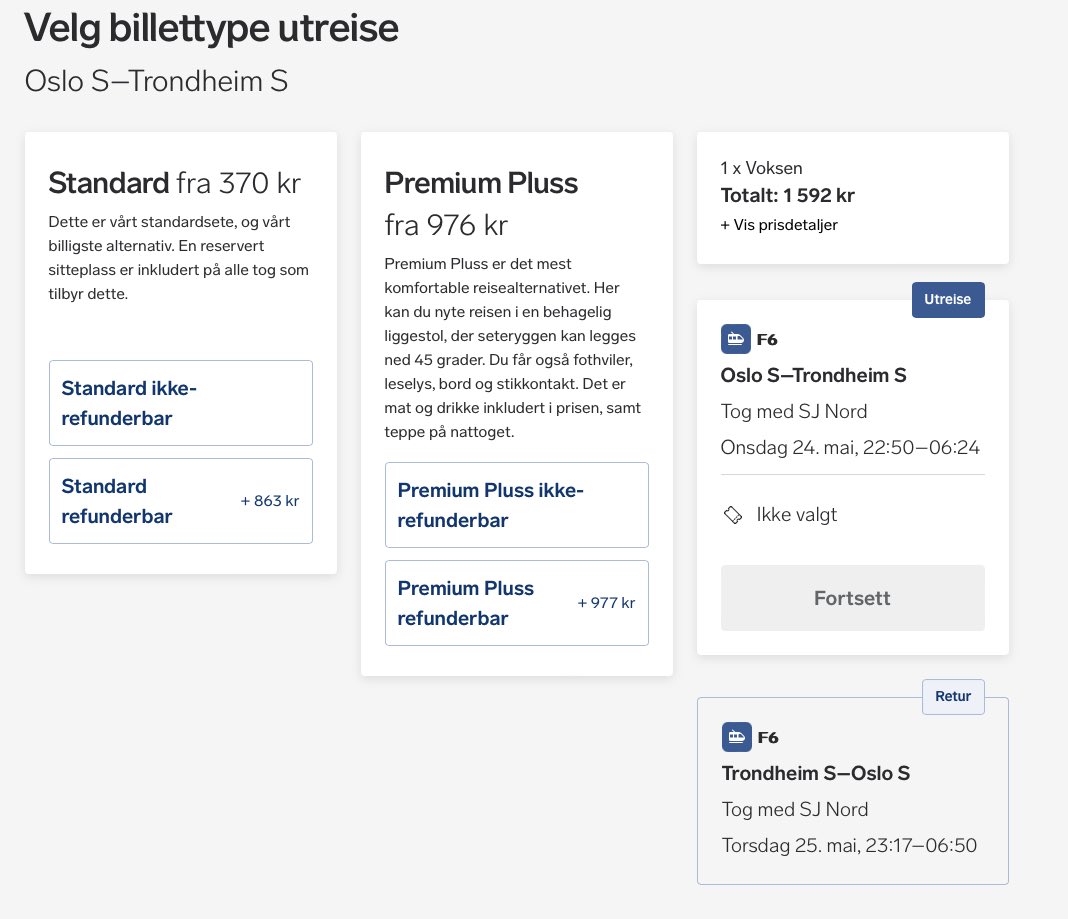
Task: Click the ticket tag icon next to Ikke valgt
Action: 733,513
